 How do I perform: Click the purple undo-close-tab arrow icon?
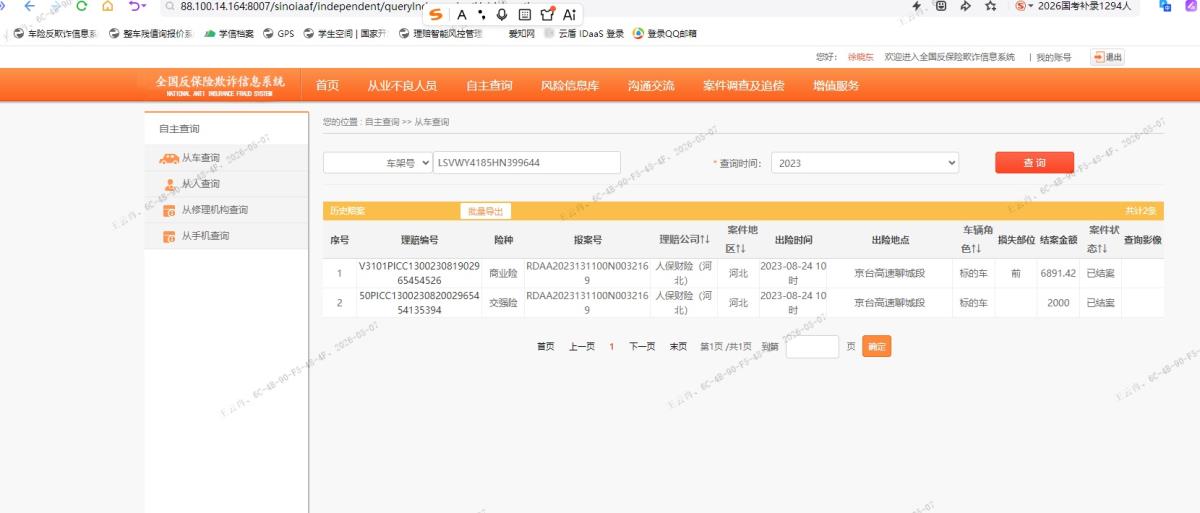pyautogui.click(x=136, y=6)
